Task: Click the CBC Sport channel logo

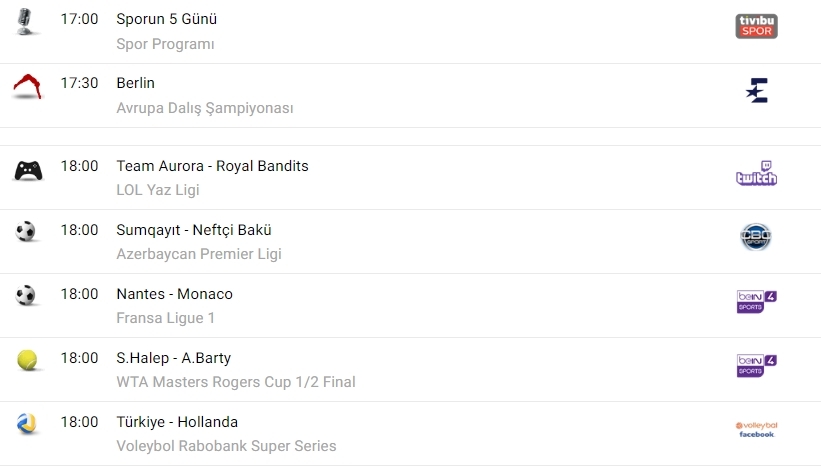Action: tap(756, 237)
